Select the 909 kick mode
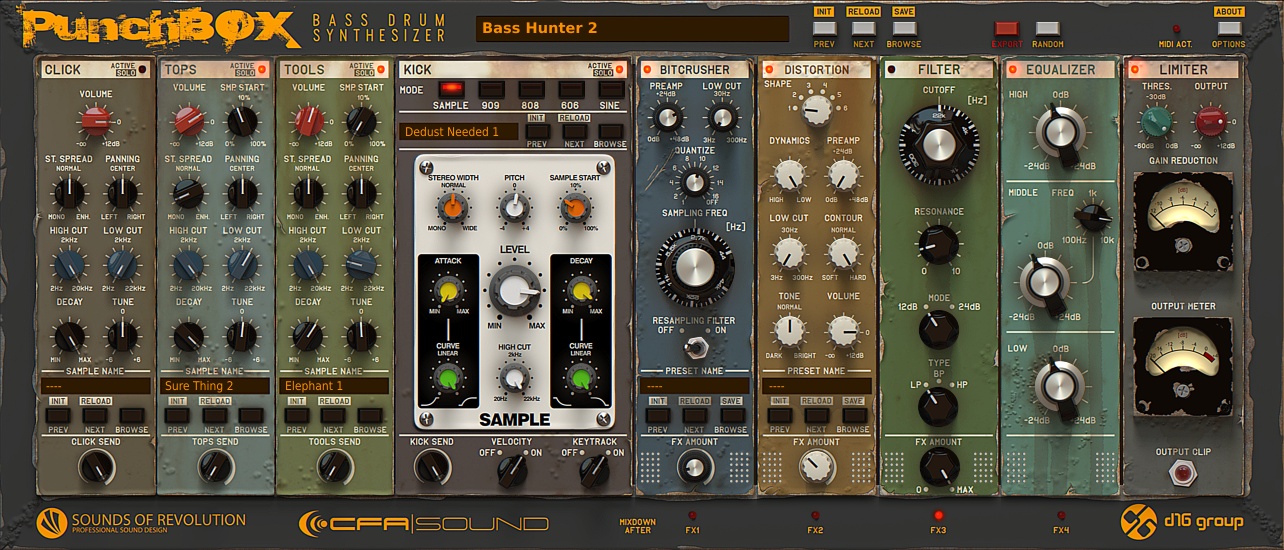The image size is (1284, 550). 491,89
